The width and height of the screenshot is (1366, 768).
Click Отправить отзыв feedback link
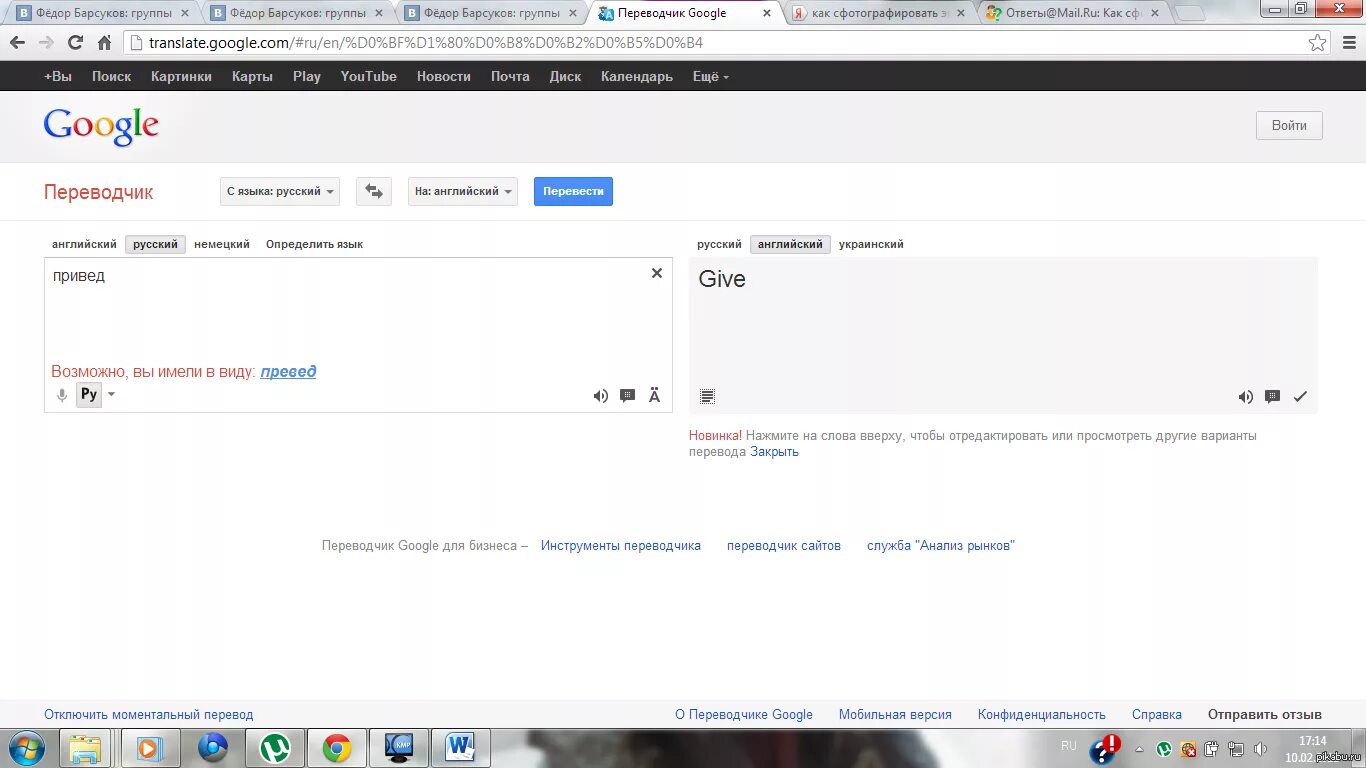(x=1265, y=715)
